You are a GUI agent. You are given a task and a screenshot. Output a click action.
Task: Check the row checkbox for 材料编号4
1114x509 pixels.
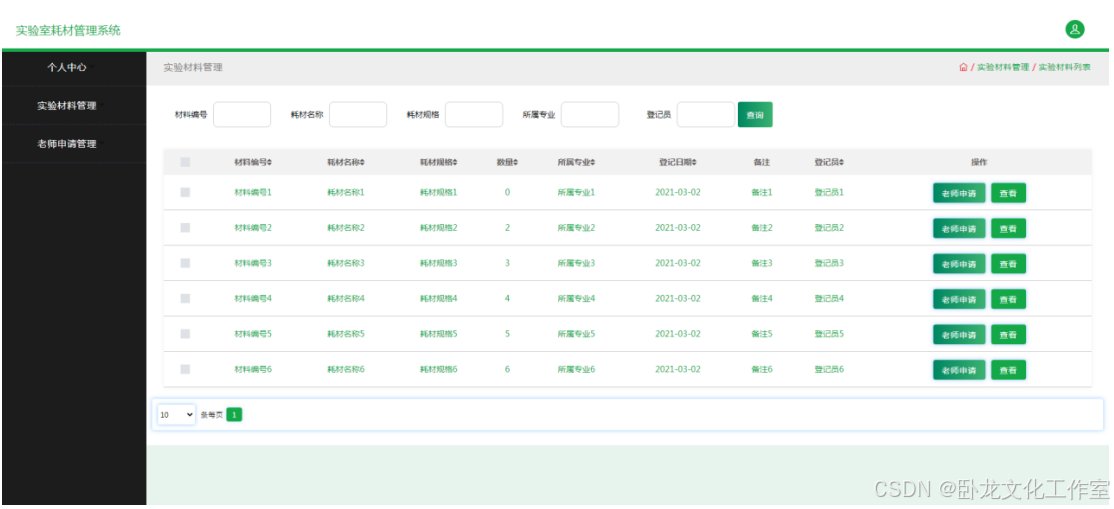tap(185, 299)
